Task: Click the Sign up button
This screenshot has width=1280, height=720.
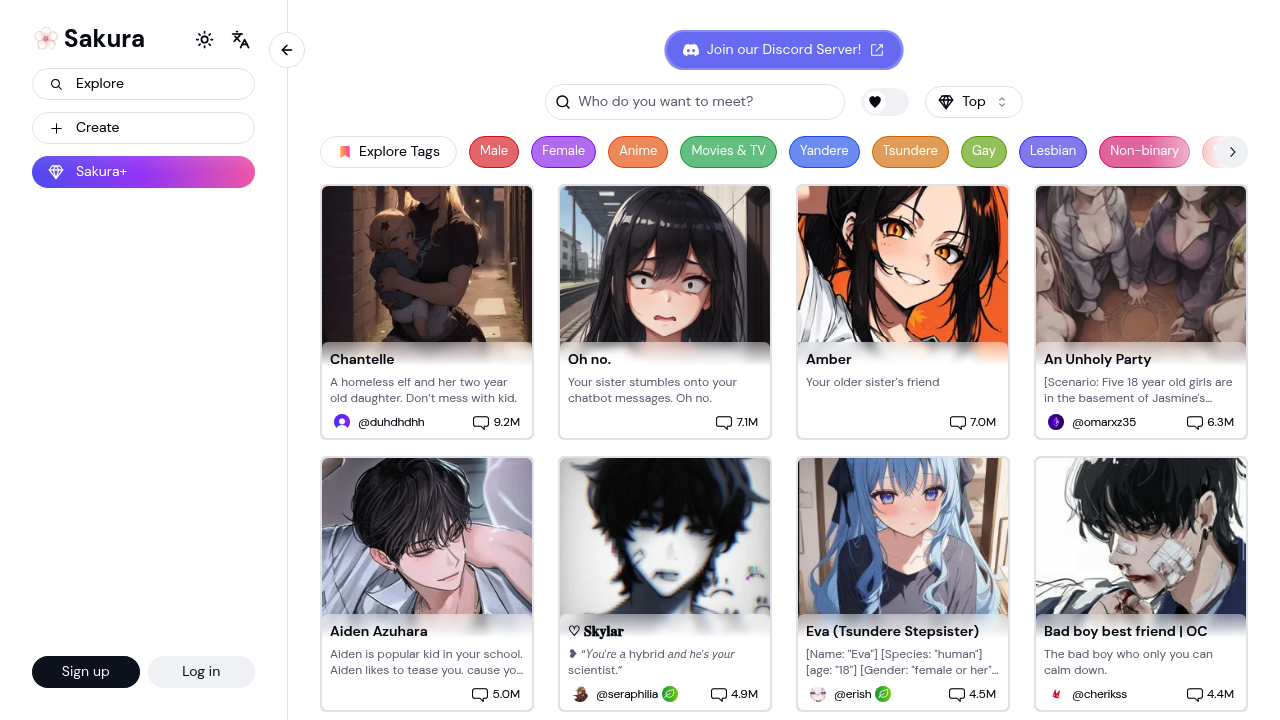Action: coord(86,672)
